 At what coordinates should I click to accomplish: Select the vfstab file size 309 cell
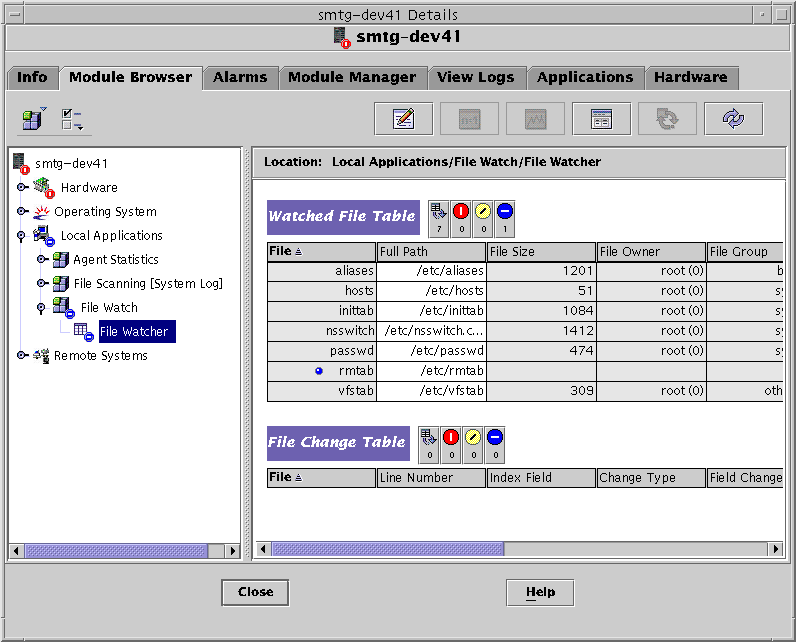pos(542,391)
